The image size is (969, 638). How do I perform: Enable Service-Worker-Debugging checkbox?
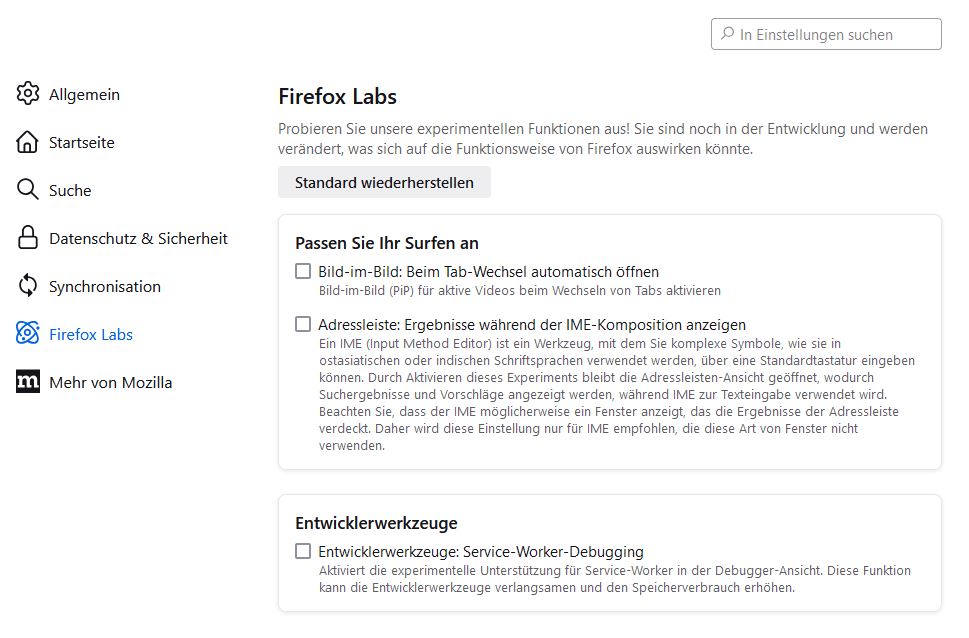pos(303,551)
